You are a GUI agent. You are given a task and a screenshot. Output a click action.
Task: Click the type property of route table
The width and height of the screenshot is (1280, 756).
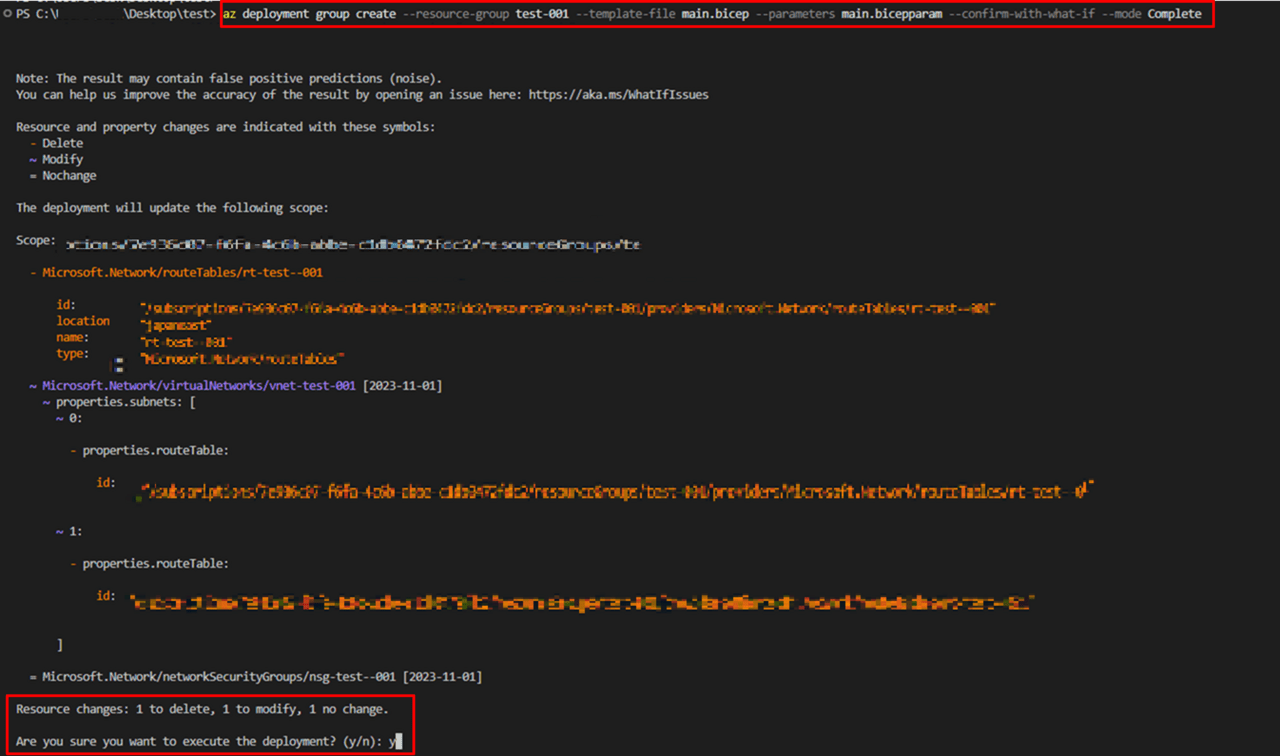[73, 354]
